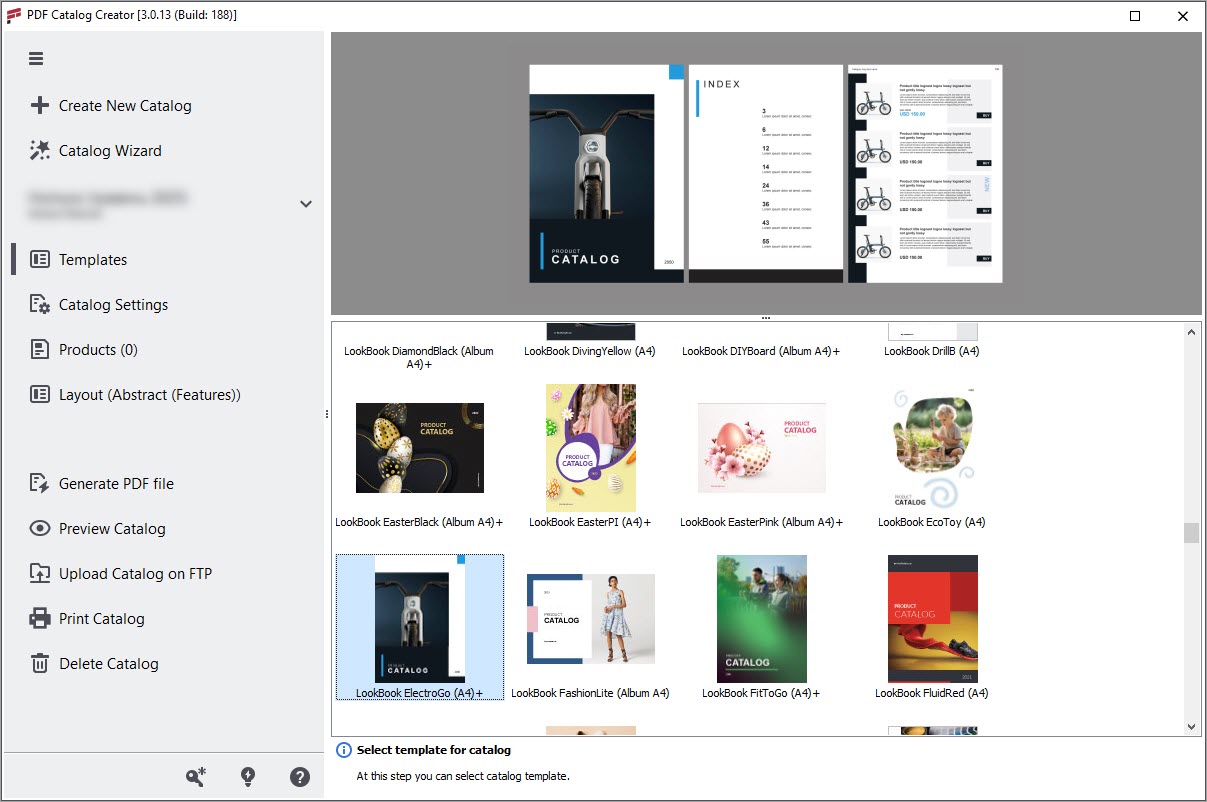
Task: Click the Create New Catalog plus icon
Action: pos(39,105)
